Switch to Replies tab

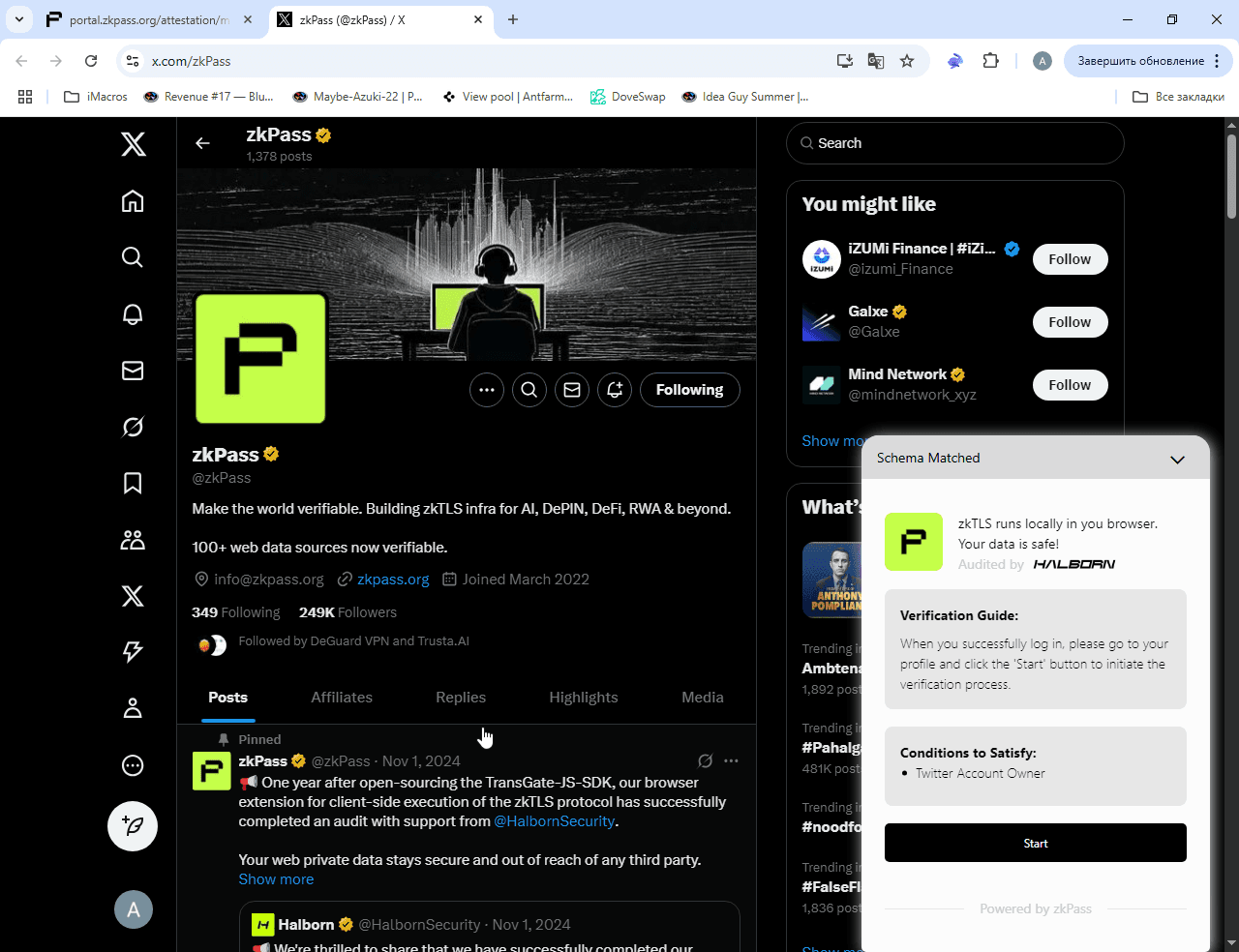pos(461,698)
